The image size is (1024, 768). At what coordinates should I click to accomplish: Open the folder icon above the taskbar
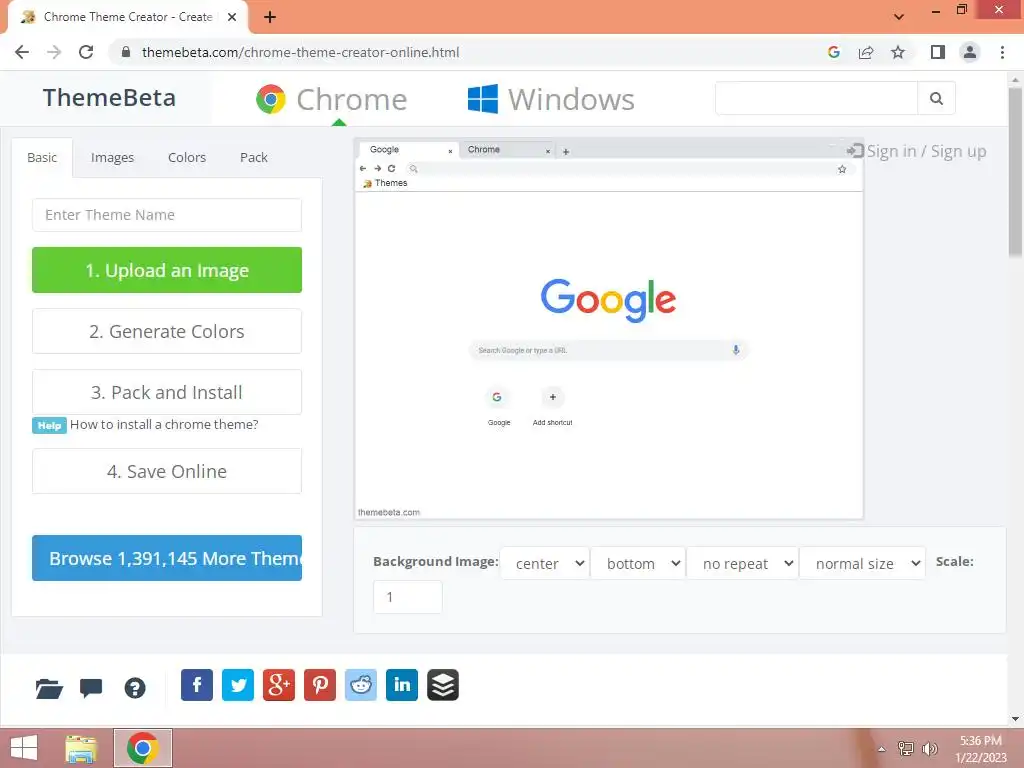[49, 688]
